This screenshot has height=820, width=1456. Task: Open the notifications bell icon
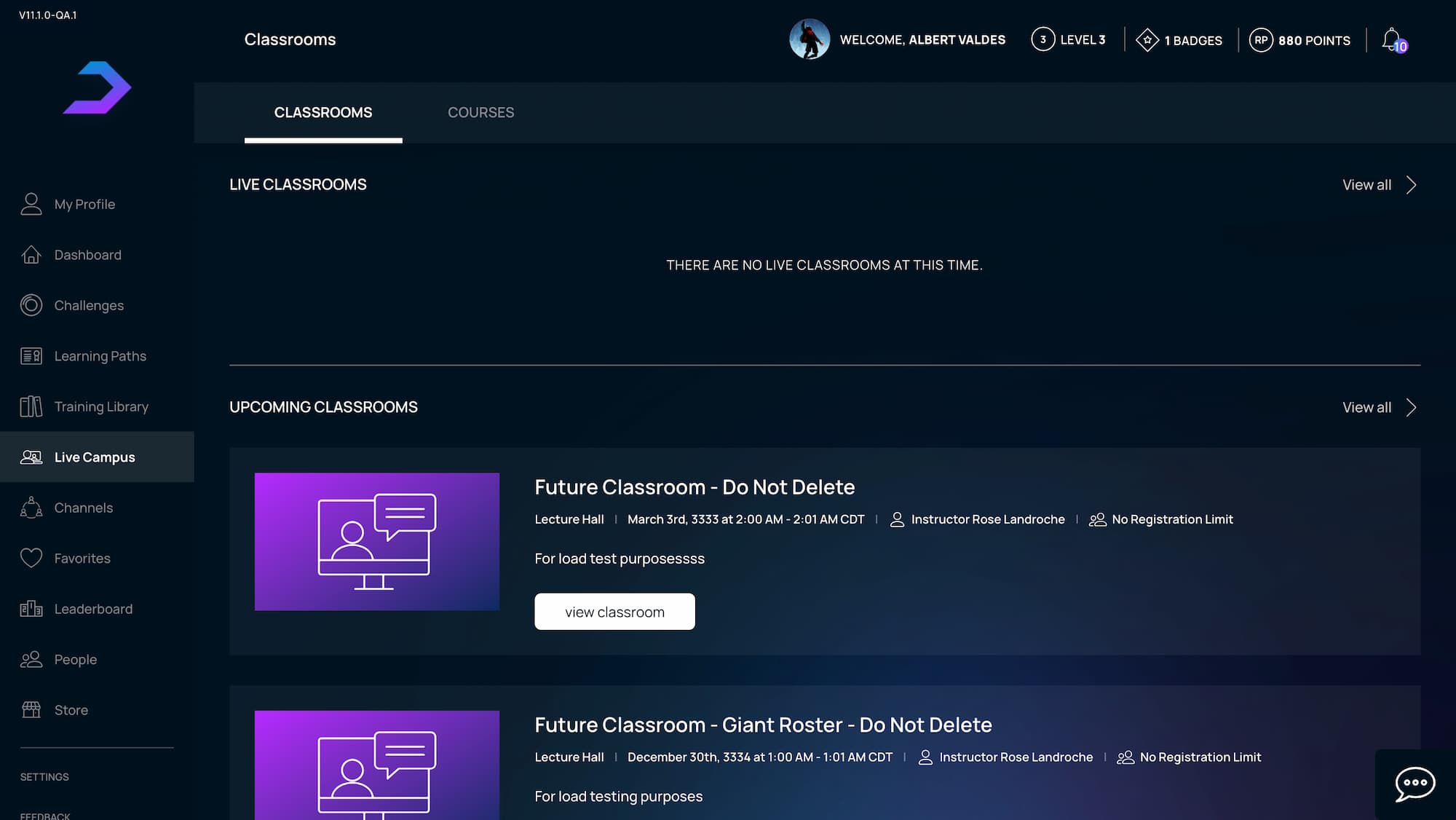(x=1392, y=39)
